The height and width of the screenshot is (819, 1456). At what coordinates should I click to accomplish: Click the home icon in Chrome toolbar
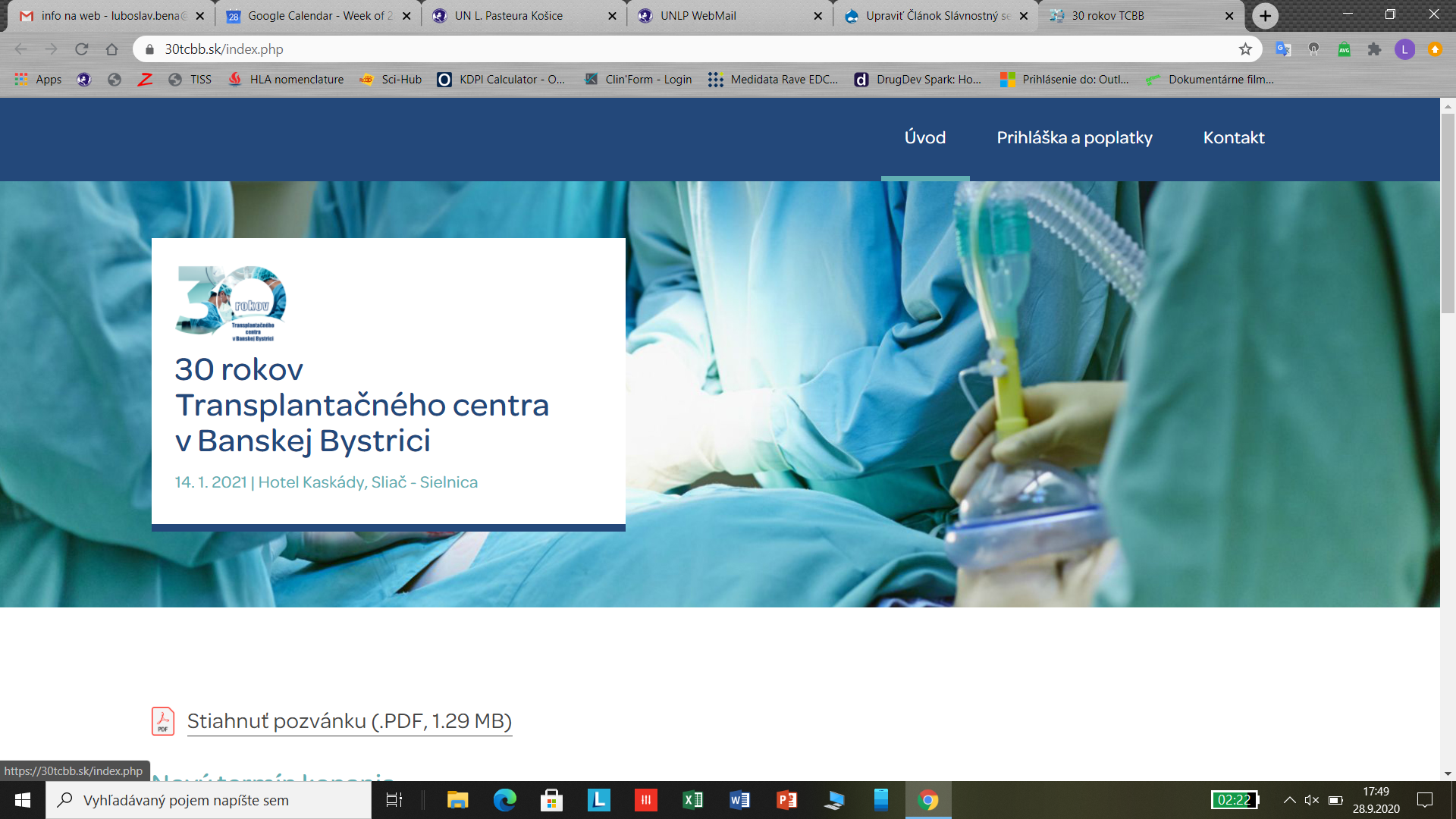pos(111,49)
